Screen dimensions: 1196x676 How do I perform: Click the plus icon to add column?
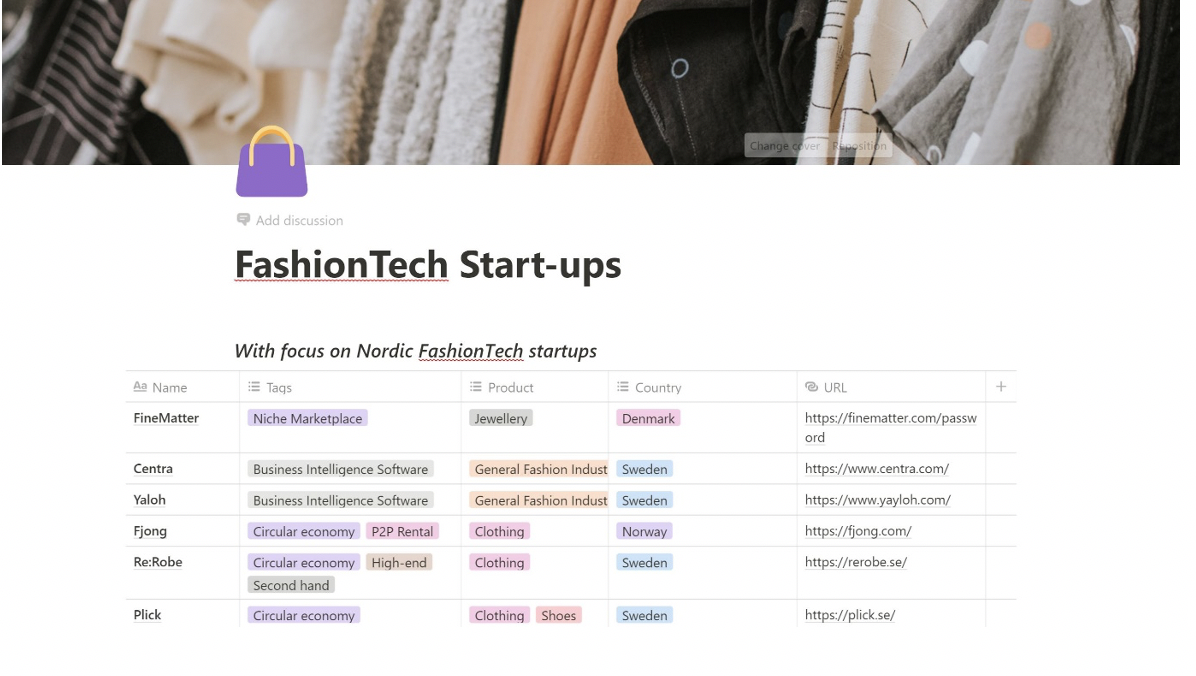coord(1001,387)
